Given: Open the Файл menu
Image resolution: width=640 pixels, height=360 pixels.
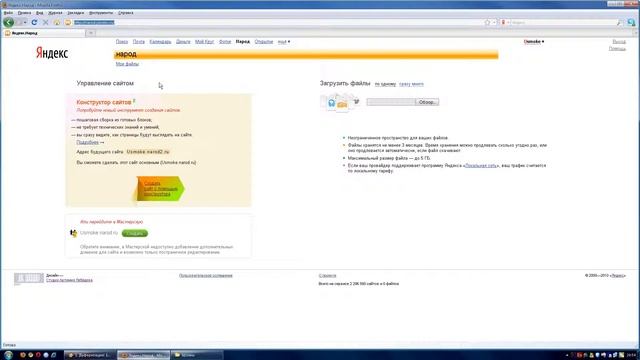Looking at the screenshot, I should (8, 13).
